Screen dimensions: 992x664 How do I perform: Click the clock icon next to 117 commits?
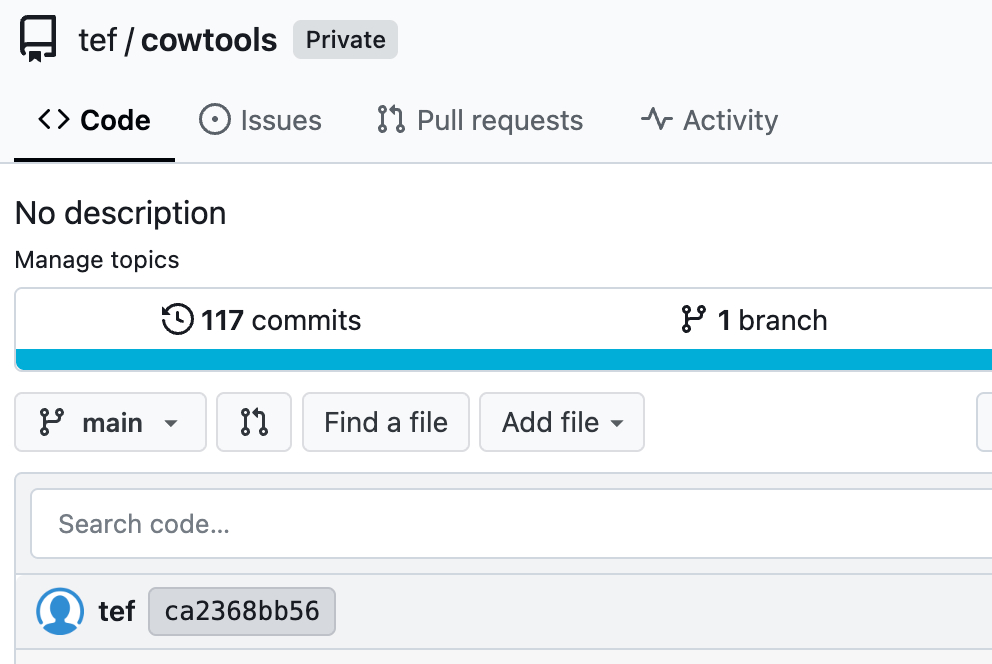177,320
